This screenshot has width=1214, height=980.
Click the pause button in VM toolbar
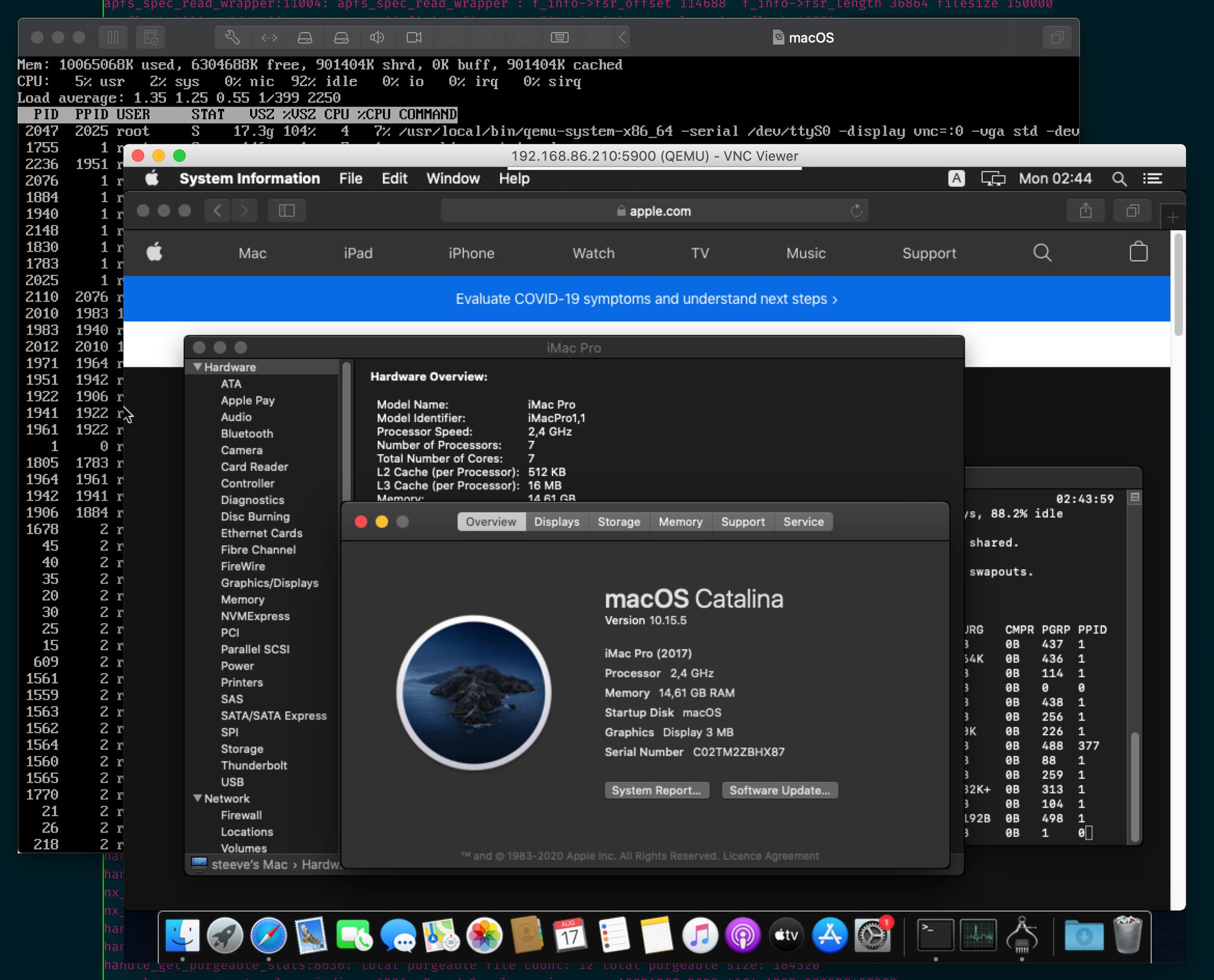pyautogui.click(x=113, y=38)
